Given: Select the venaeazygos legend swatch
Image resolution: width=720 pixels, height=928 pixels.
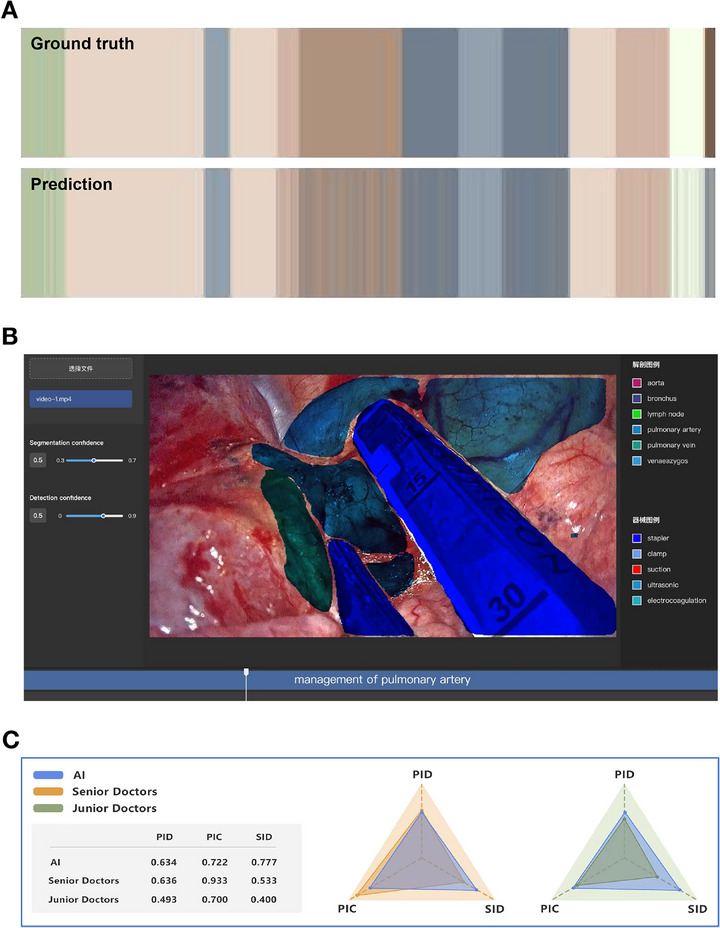Looking at the screenshot, I should click(x=637, y=461).
